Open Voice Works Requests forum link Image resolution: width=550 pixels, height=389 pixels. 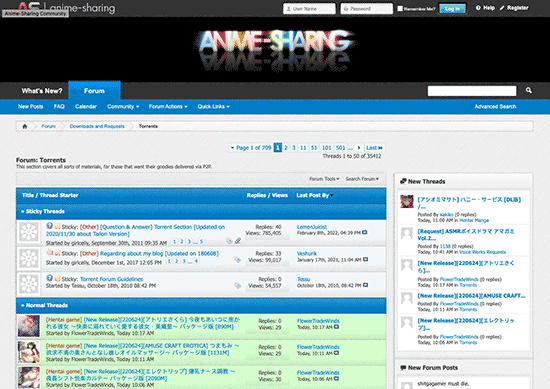point(482,252)
